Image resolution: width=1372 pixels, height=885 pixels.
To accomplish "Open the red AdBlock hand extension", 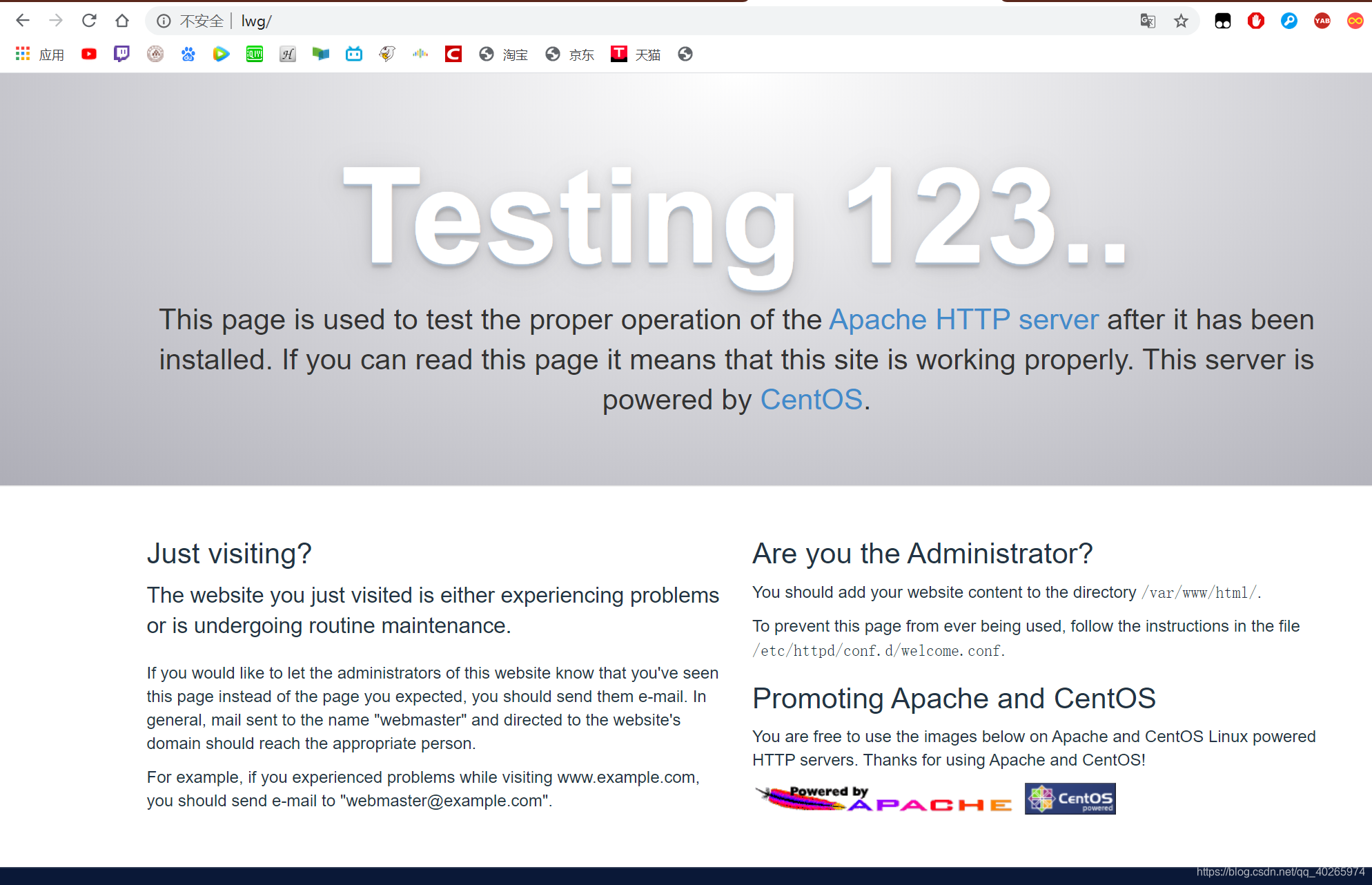I will point(1256,21).
